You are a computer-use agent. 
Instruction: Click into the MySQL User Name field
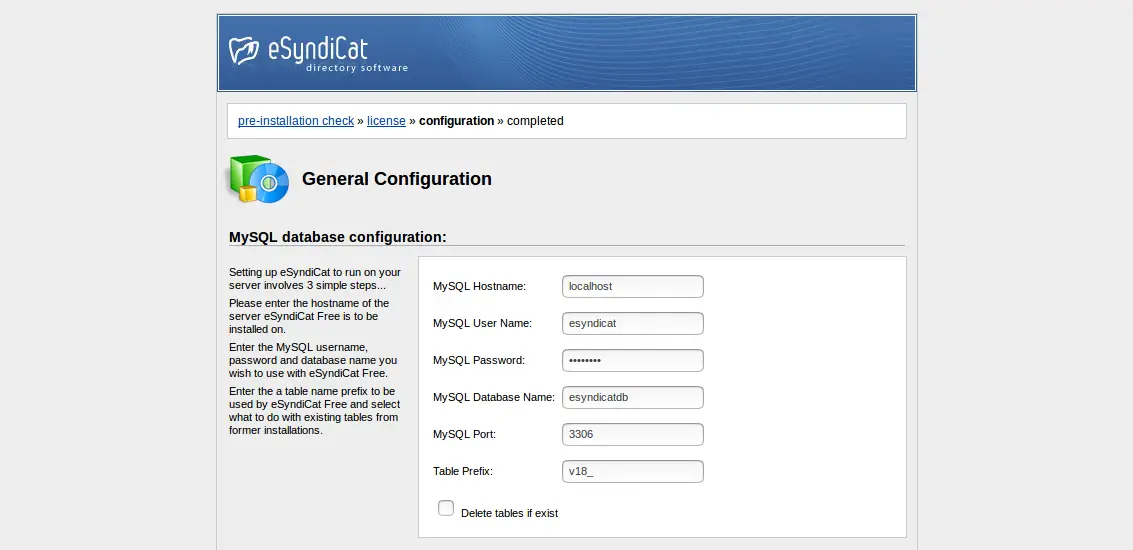coord(633,323)
